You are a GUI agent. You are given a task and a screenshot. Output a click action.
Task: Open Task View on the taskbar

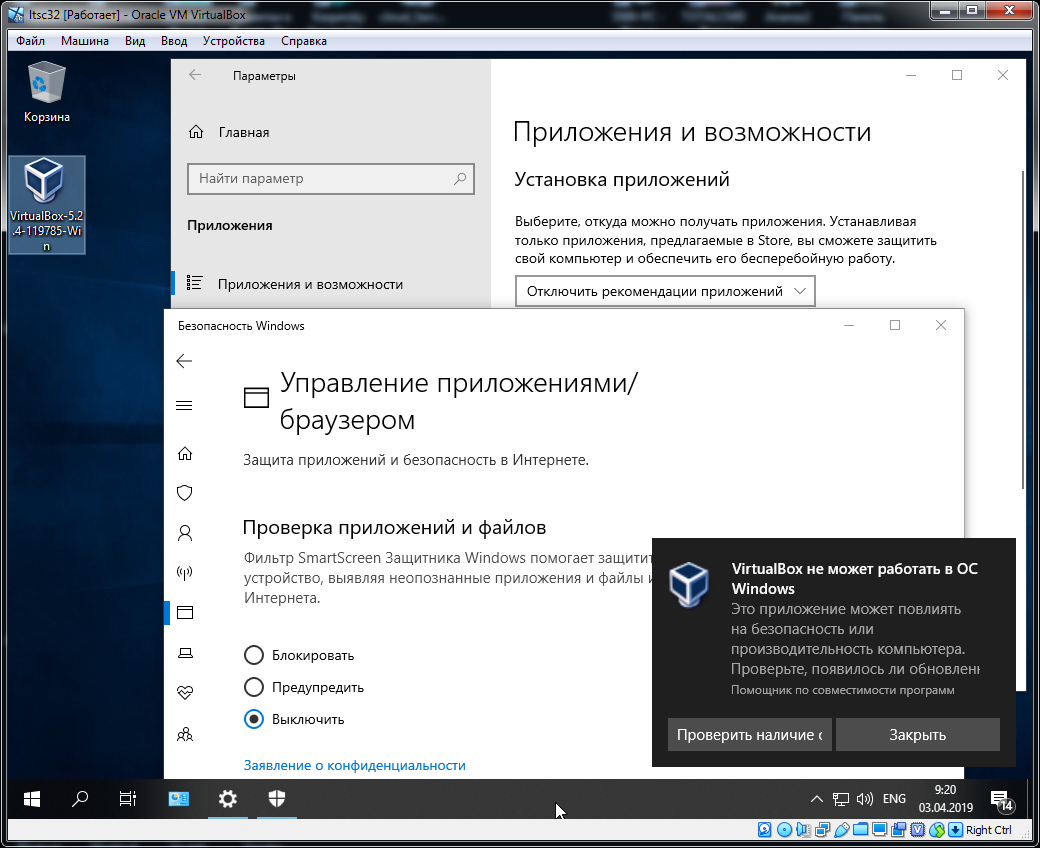pyautogui.click(x=128, y=799)
